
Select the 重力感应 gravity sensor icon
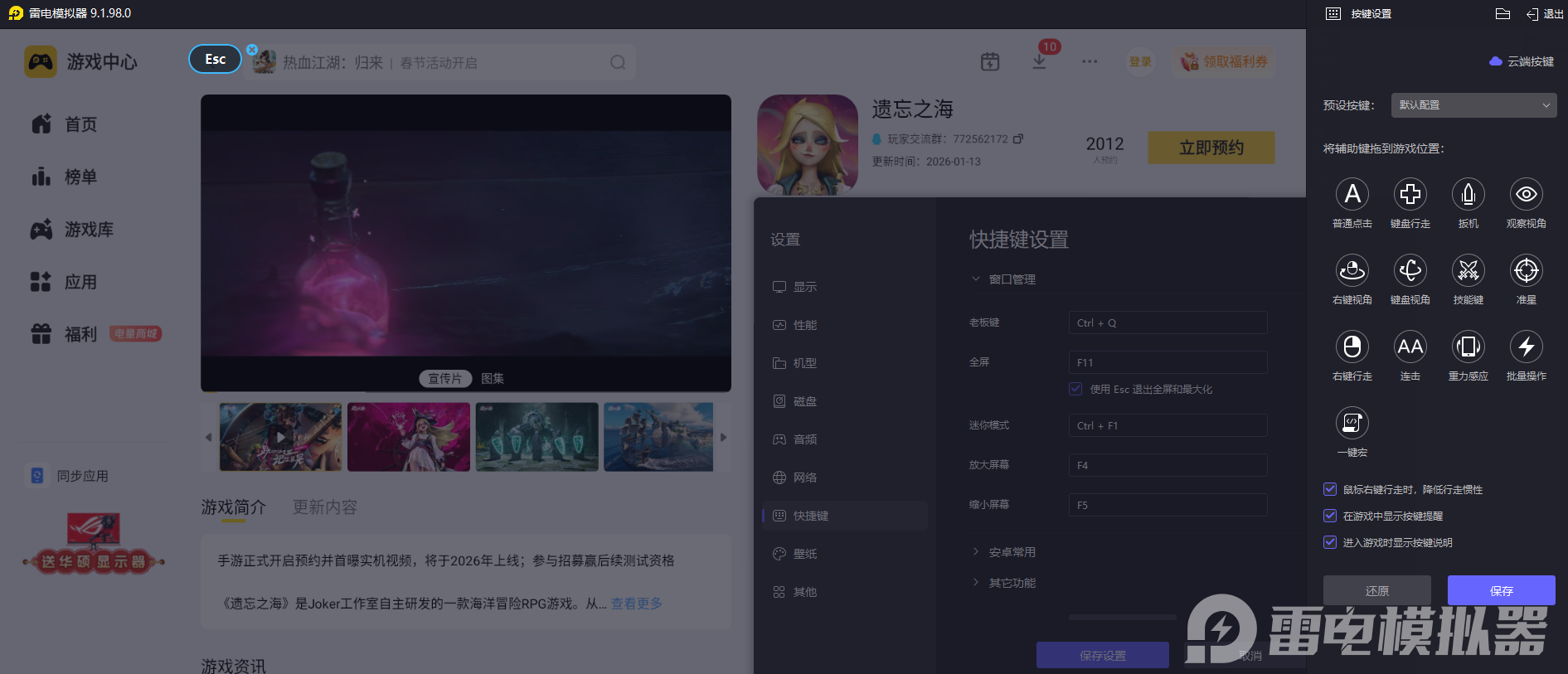(x=1468, y=347)
